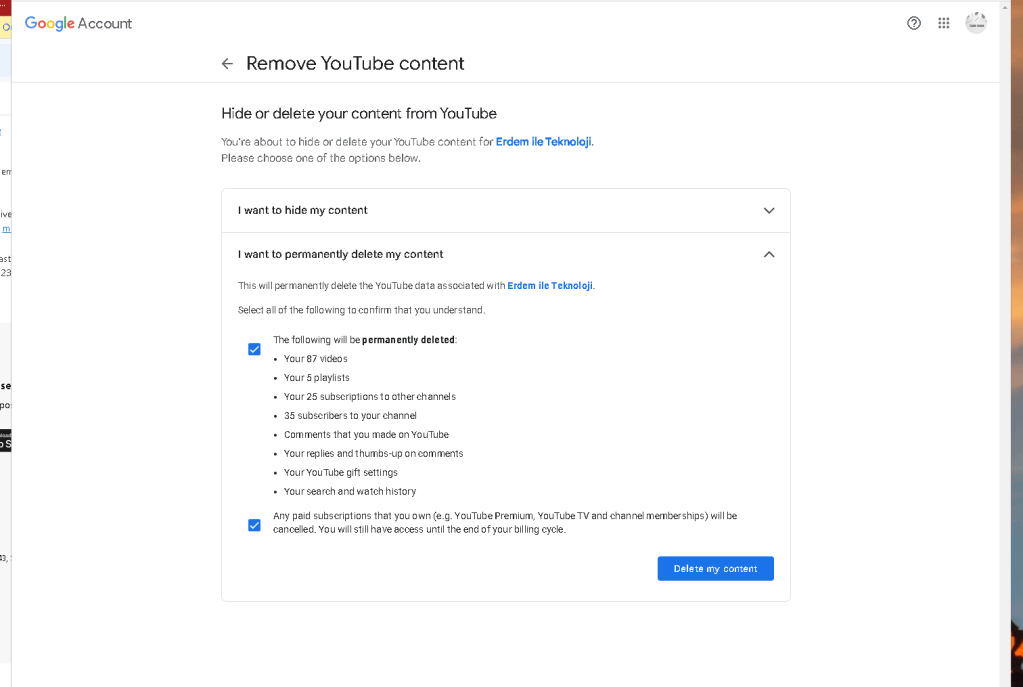
Task: Open the Google Account help icon
Action: pos(913,23)
